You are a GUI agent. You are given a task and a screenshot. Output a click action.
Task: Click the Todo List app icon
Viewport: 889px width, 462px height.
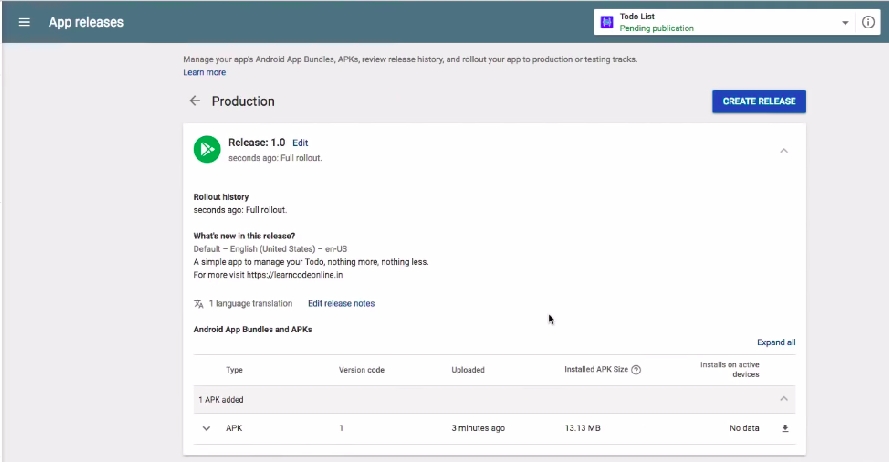tap(606, 22)
